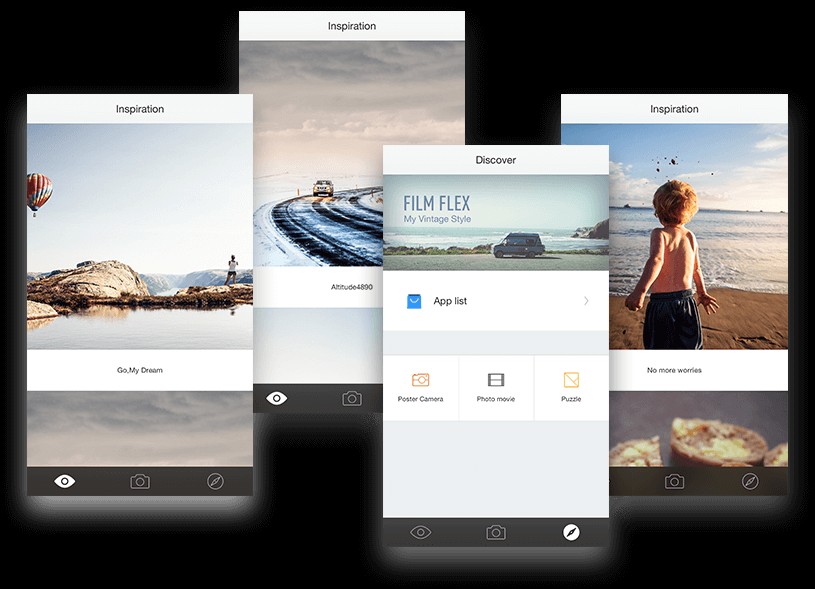This screenshot has height=589, width=815.
Task: Select the Puzzle icon
Action: tap(571, 380)
